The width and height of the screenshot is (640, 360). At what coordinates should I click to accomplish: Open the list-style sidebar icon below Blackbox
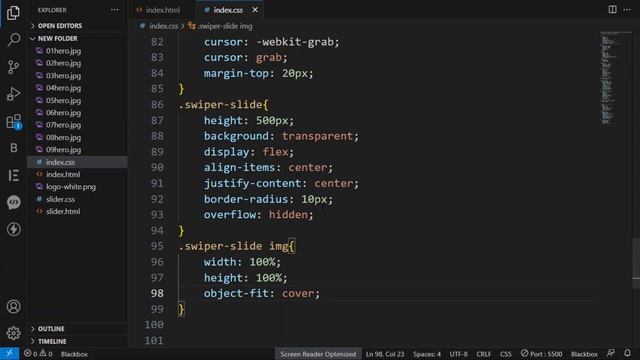click(x=13, y=175)
